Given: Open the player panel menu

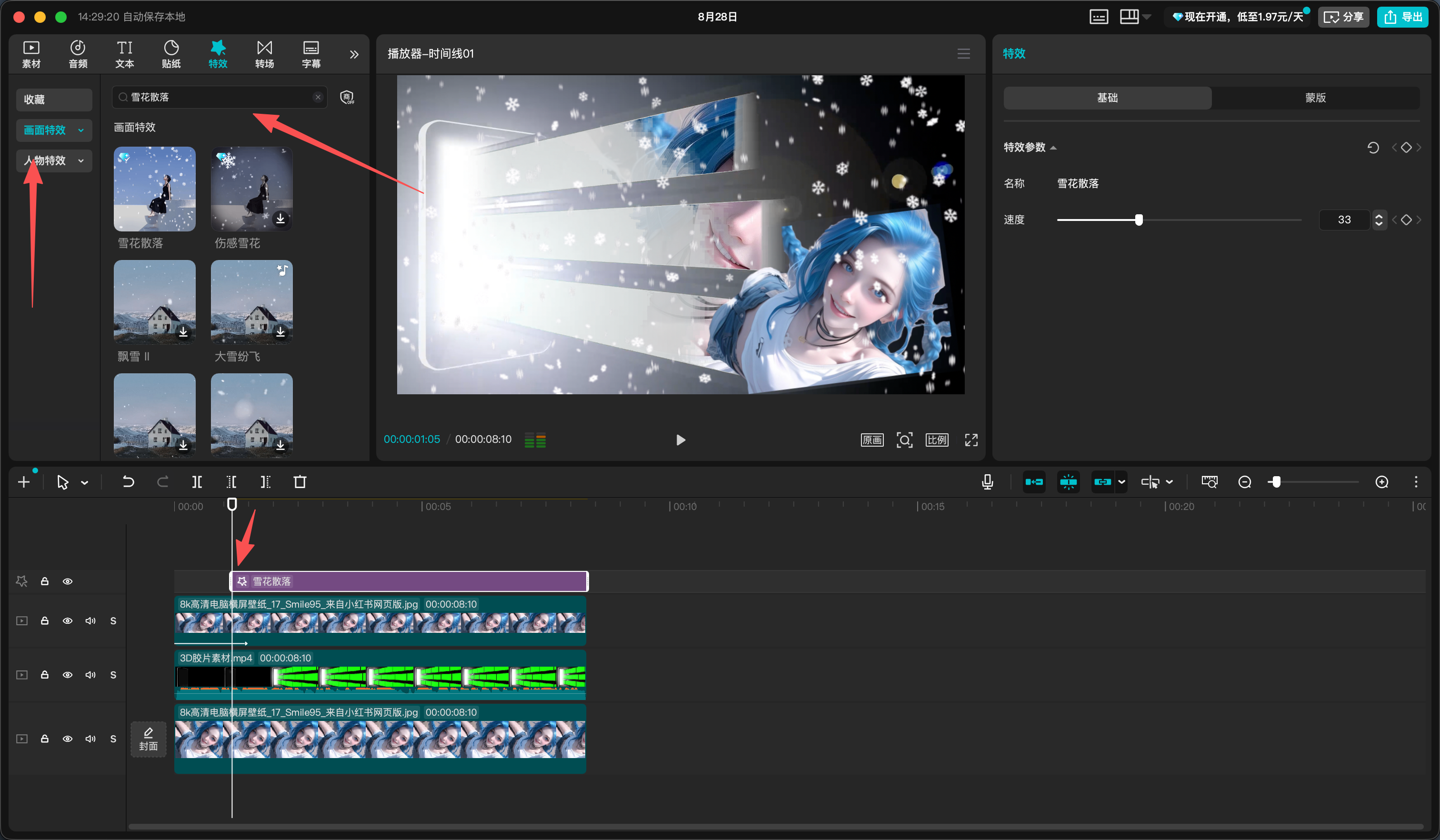Looking at the screenshot, I should point(963,54).
